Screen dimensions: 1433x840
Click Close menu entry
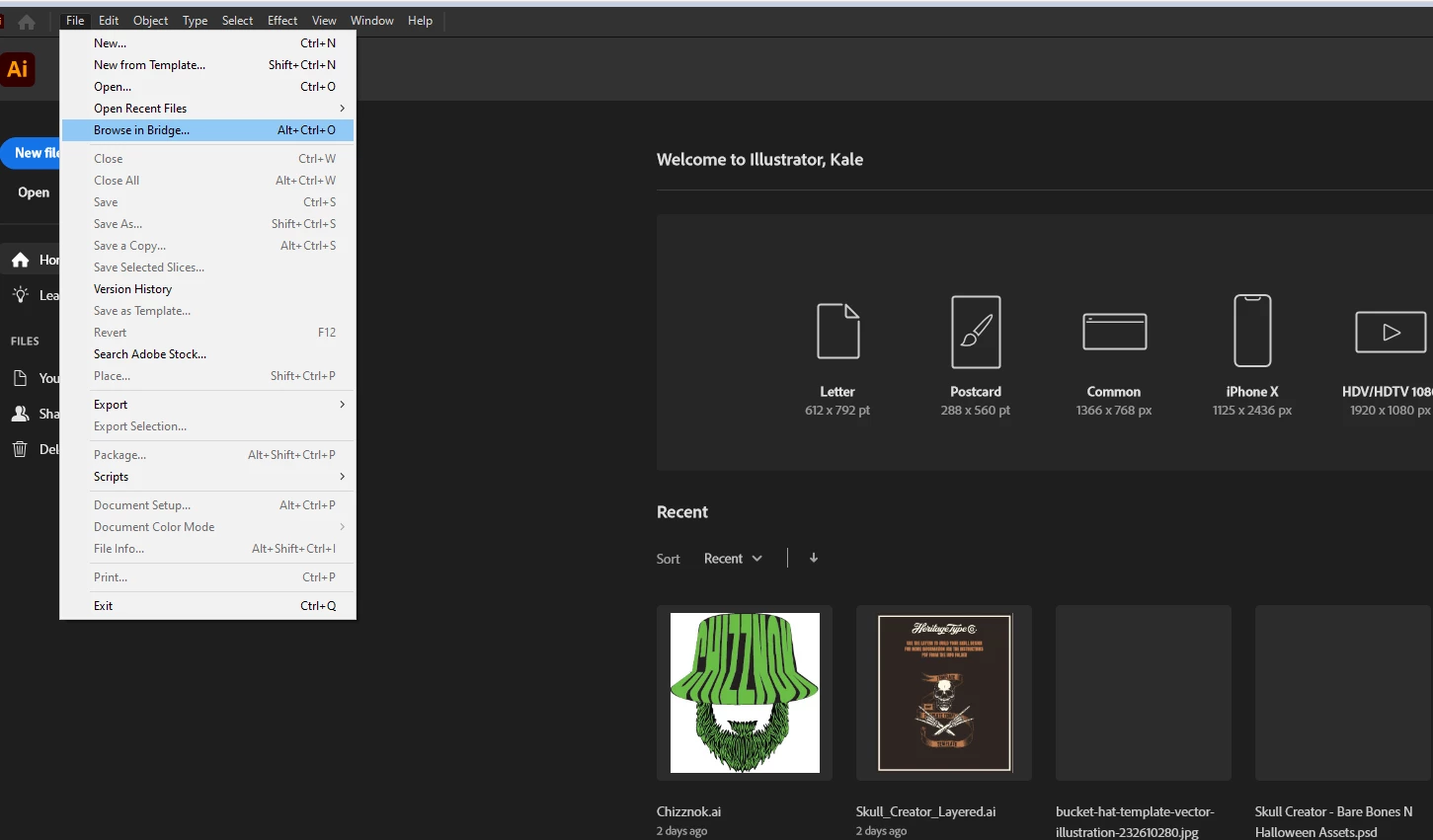tap(207, 159)
